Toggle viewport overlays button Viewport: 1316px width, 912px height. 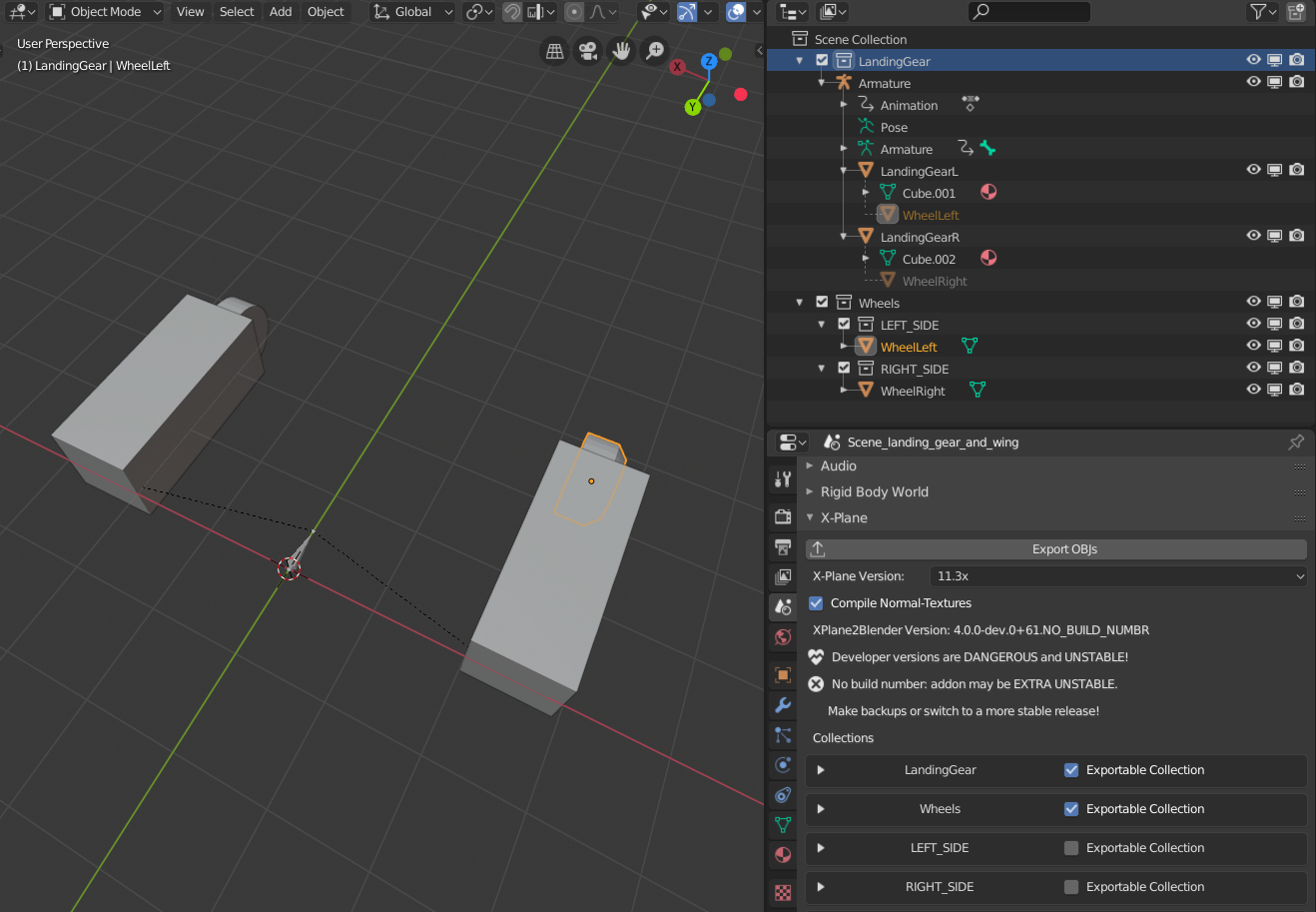(736, 12)
